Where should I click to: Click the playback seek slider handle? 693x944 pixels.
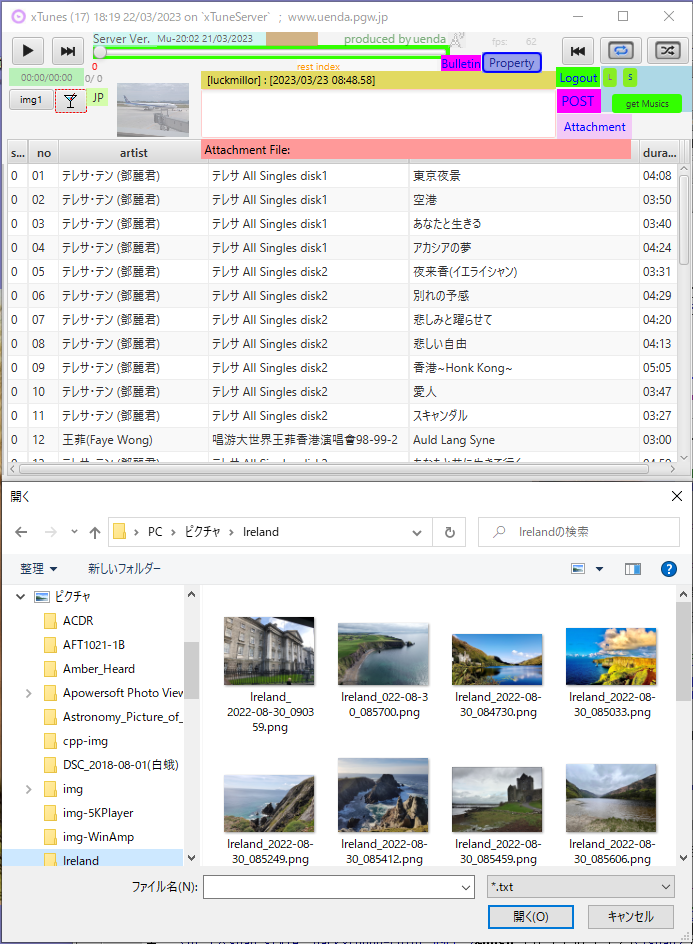click(x=100, y=52)
